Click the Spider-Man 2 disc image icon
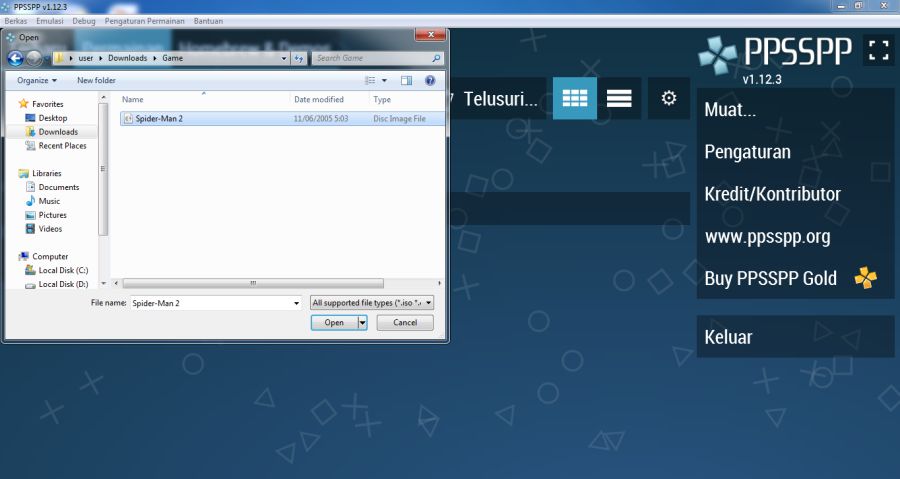This screenshot has width=900, height=479. pos(128,119)
